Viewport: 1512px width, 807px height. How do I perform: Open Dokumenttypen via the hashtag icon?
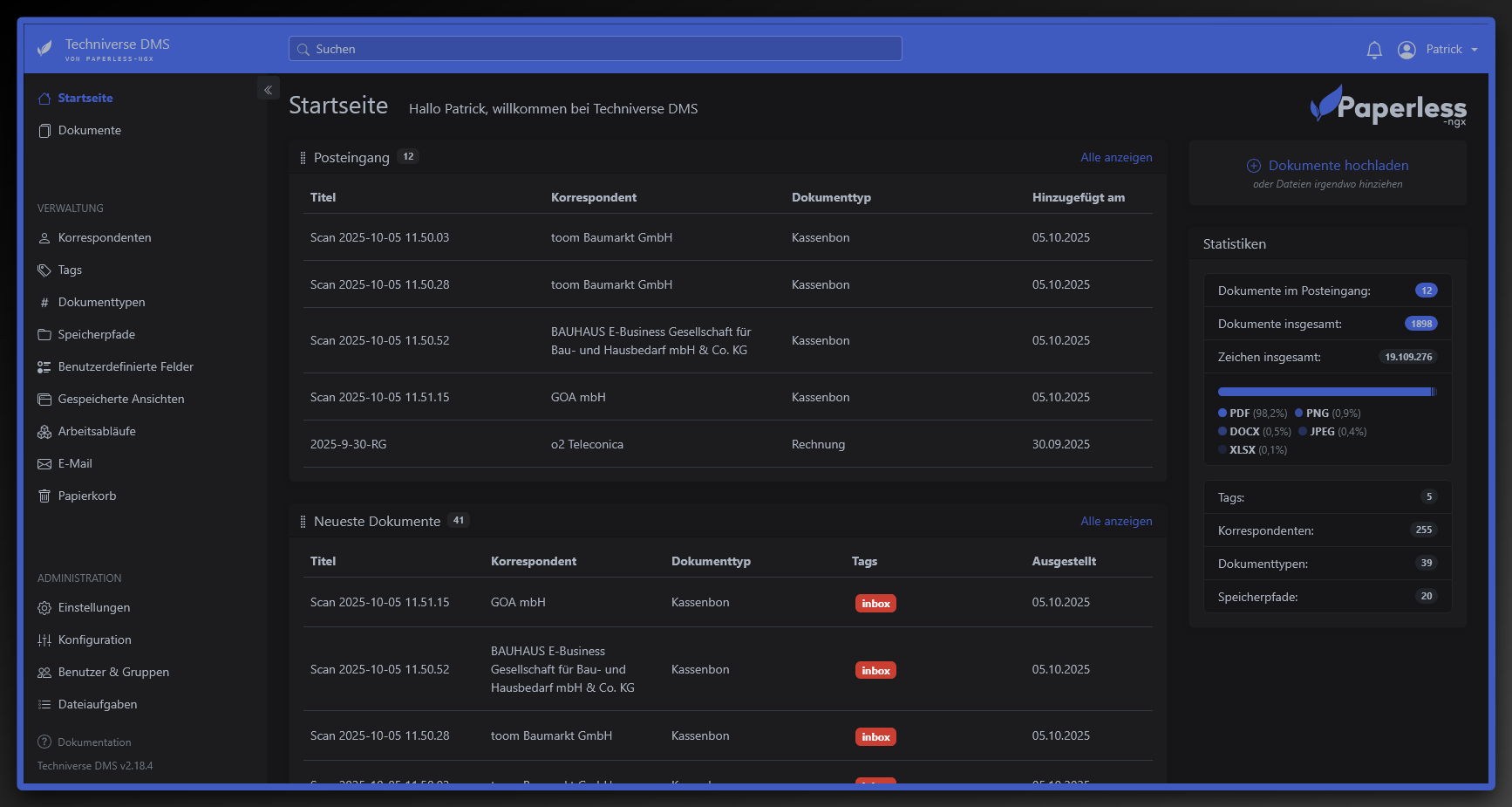coord(44,302)
